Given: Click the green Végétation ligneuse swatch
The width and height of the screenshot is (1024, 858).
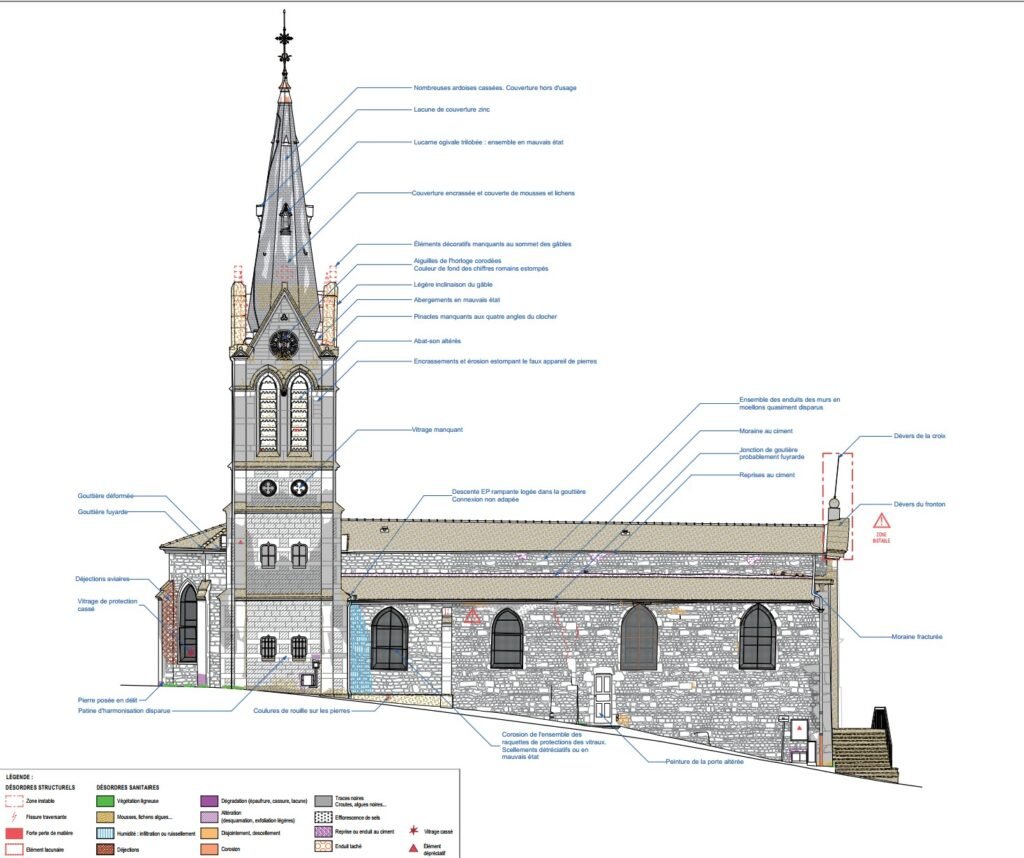Looking at the screenshot, I should click(105, 801).
